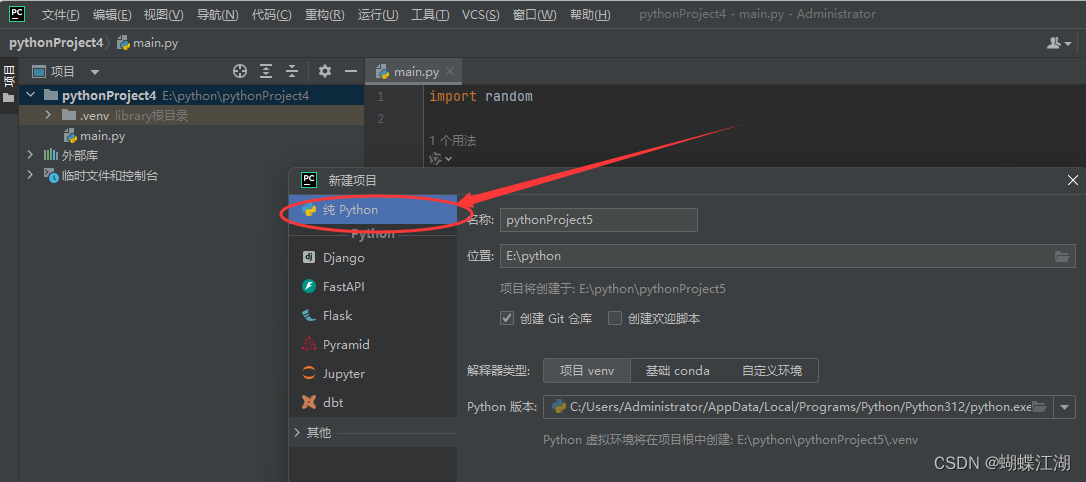Open the 导航(N) menu
Viewport: 1086px width, 482px height.
tap(217, 15)
